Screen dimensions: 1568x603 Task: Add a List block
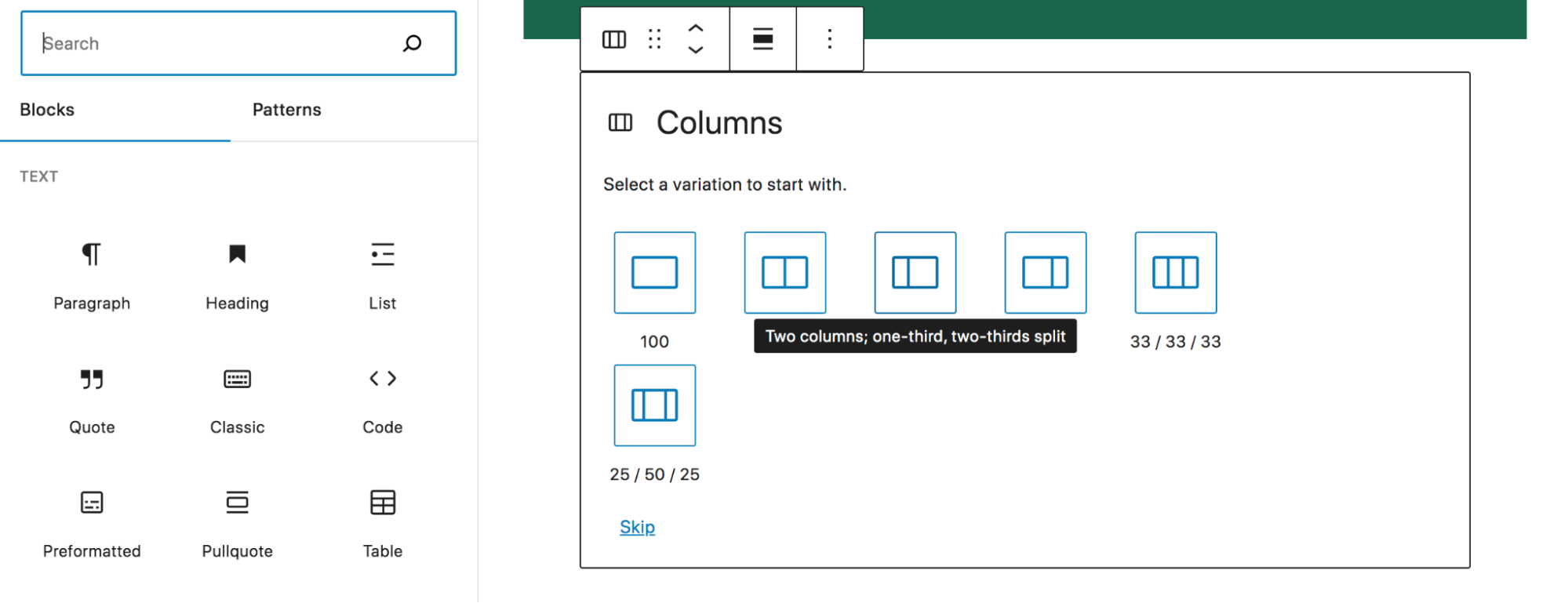tap(382, 274)
